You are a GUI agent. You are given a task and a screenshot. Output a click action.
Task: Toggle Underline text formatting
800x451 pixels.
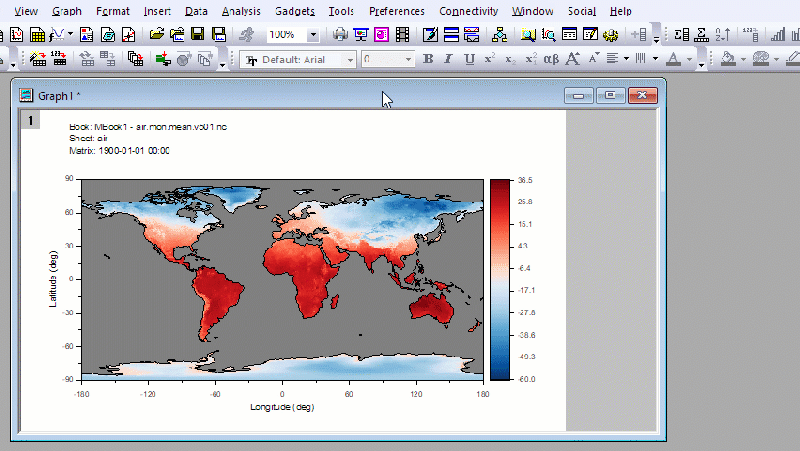coord(469,59)
